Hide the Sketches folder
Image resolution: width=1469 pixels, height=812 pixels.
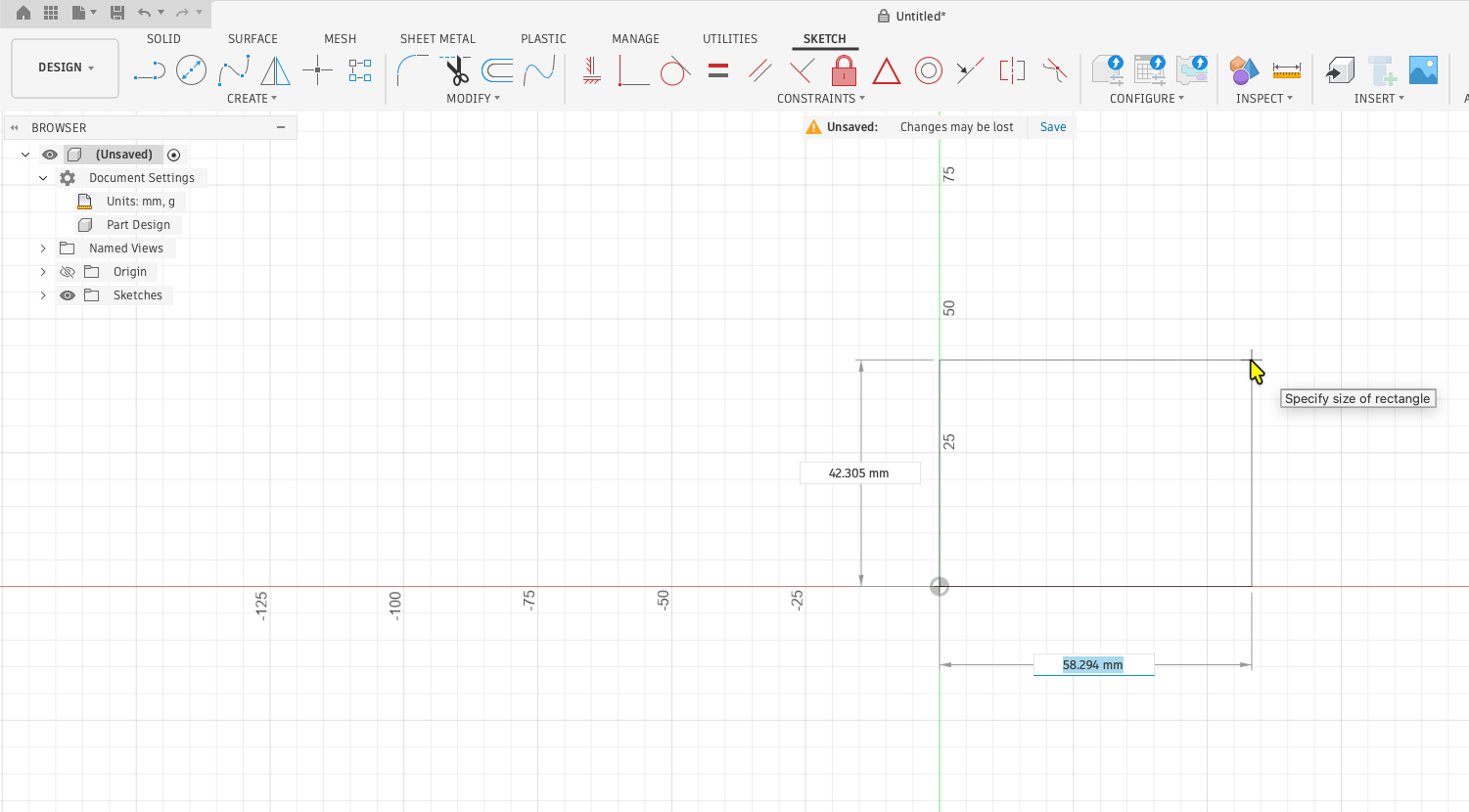tap(68, 295)
